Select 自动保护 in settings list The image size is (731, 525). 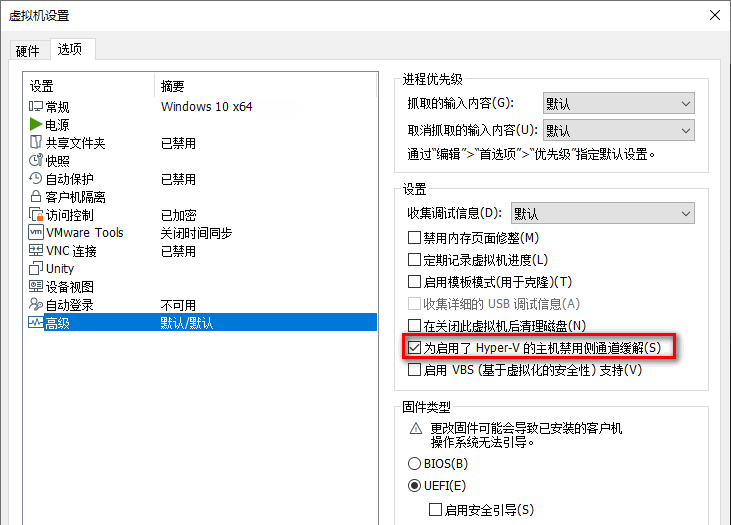pyautogui.click(x=69, y=179)
